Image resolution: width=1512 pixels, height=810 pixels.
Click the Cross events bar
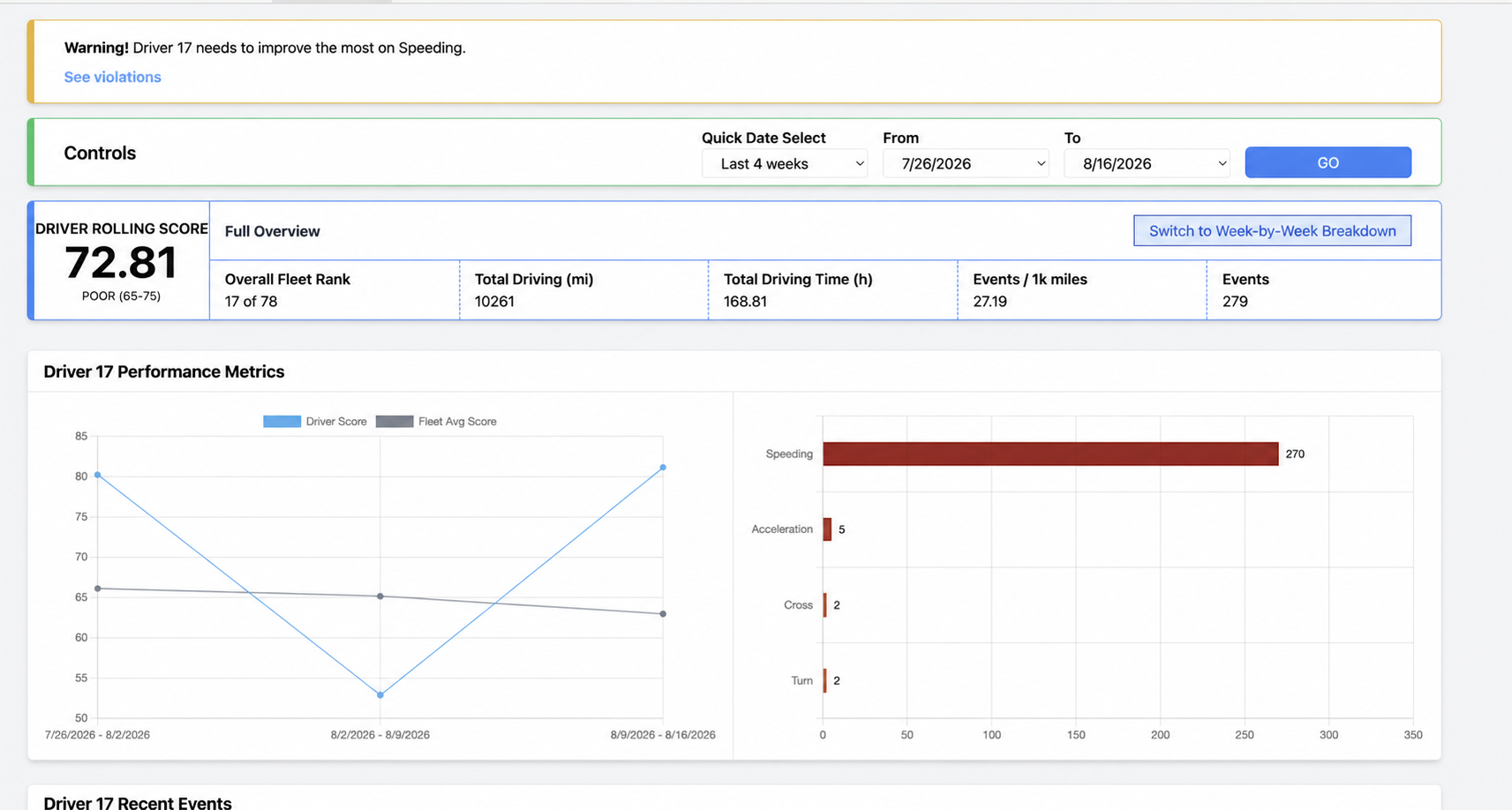(x=824, y=604)
